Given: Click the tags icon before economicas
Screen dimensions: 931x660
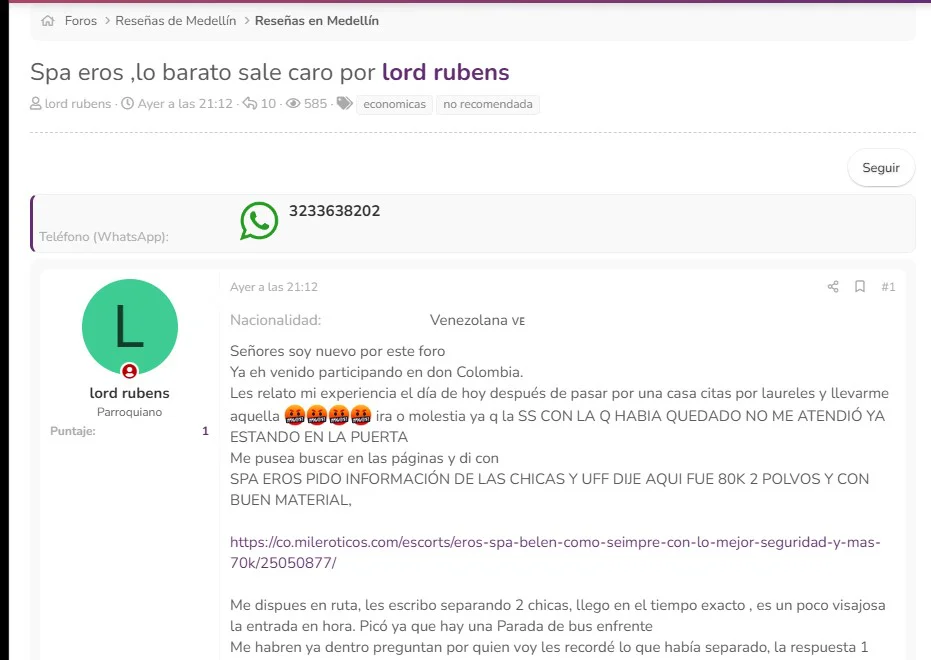Looking at the screenshot, I should (x=344, y=104).
